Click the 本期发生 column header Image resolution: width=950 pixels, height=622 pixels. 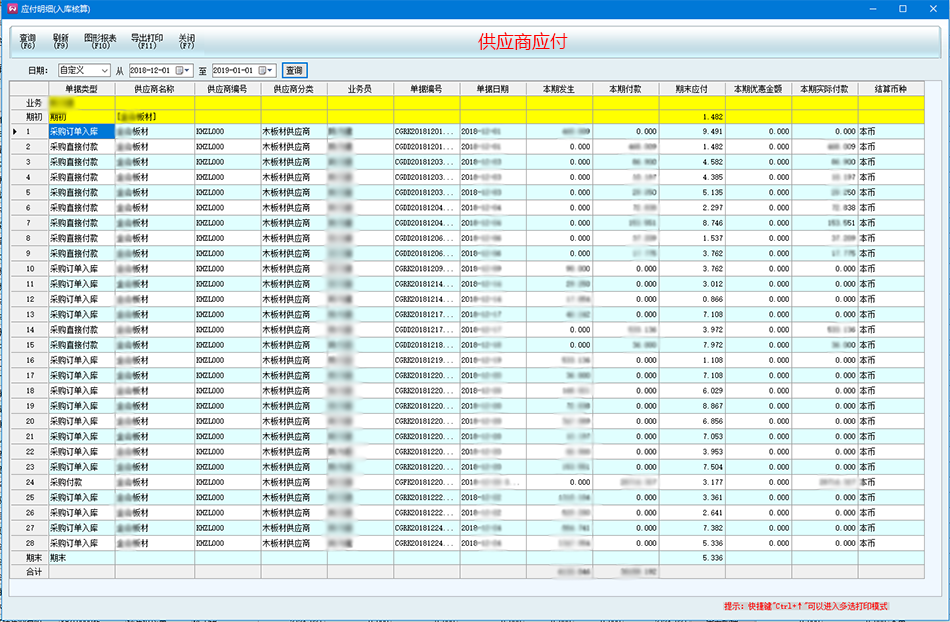click(559, 89)
